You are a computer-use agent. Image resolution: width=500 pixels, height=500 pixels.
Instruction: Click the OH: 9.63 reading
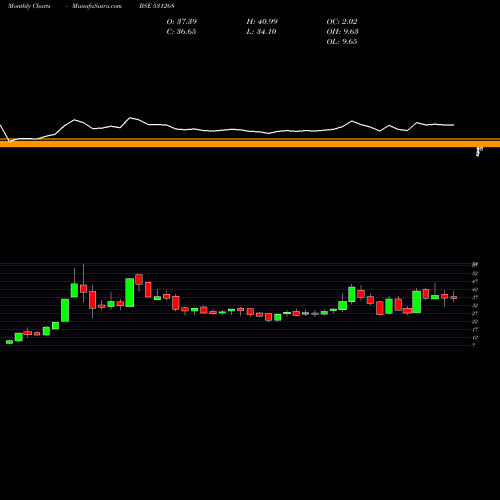[x=342, y=31]
